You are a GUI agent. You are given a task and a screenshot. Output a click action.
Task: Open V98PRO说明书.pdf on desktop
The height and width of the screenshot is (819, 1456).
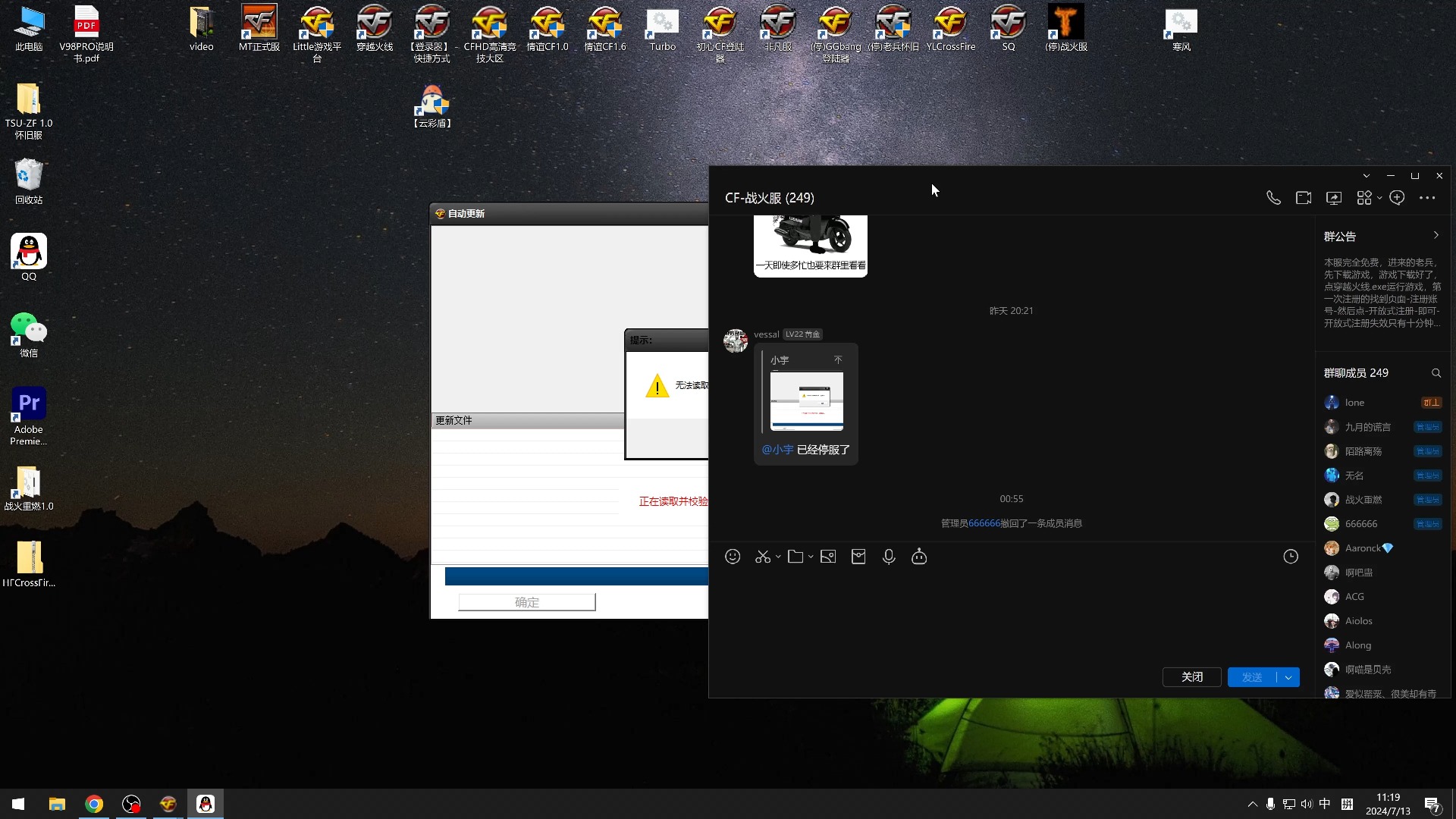pos(86,33)
